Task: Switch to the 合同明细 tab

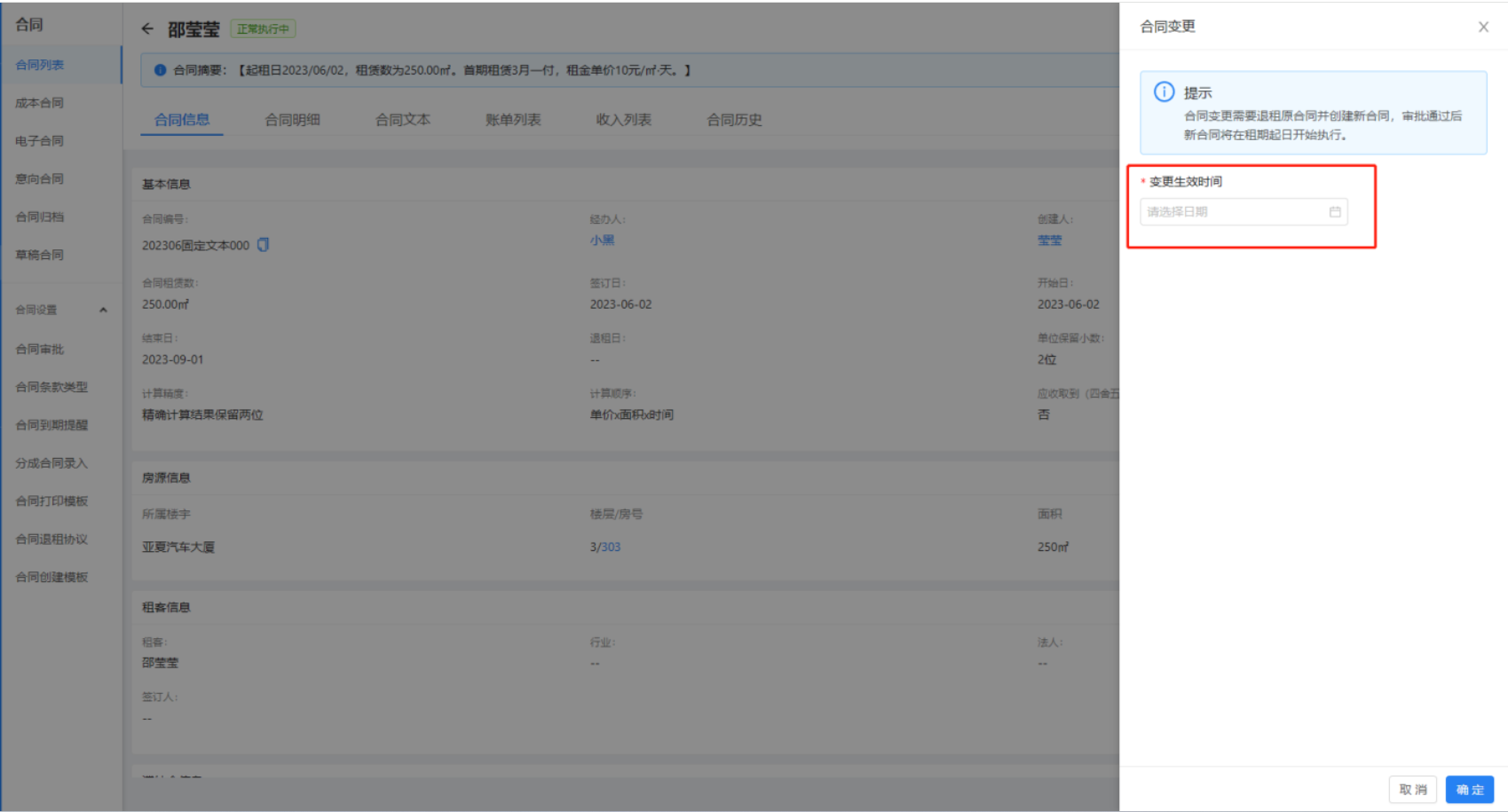Action: (x=292, y=120)
